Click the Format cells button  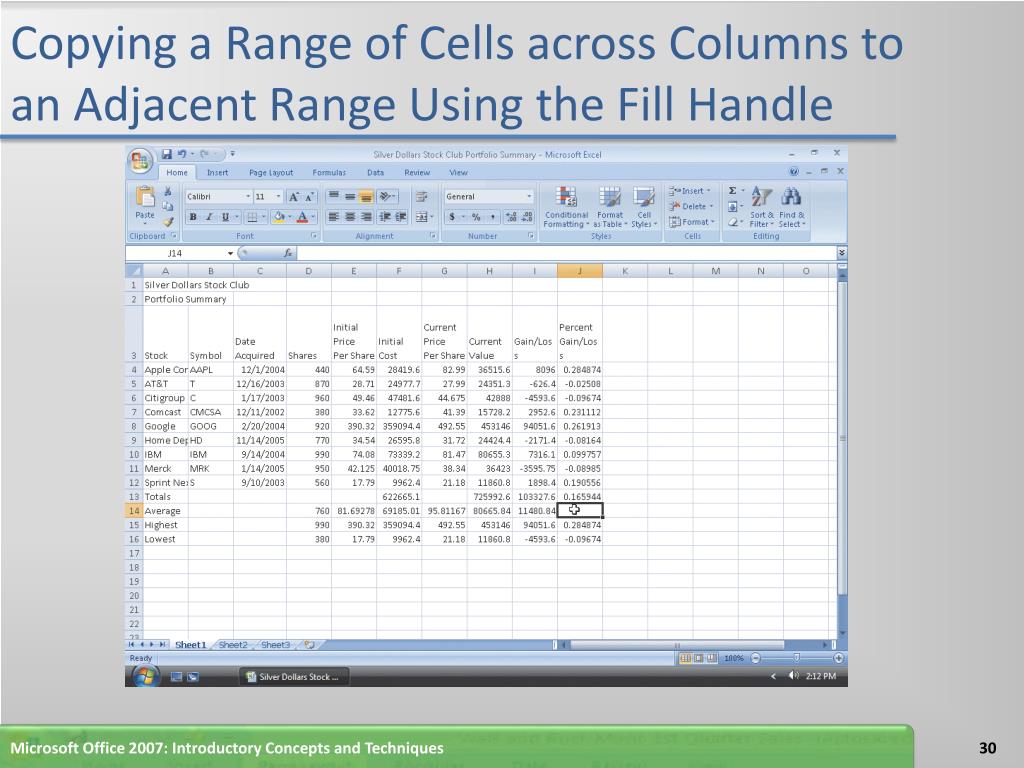point(692,222)
